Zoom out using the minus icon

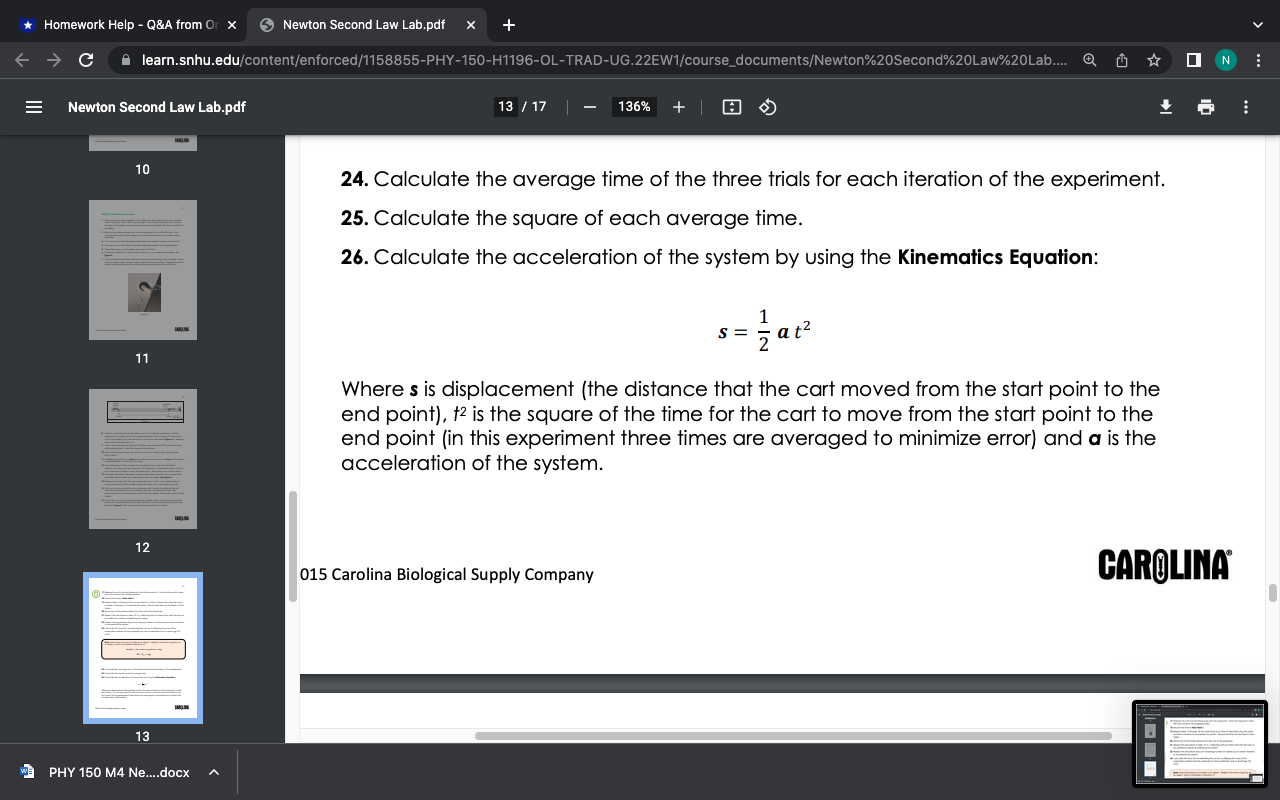pos(590,107)
